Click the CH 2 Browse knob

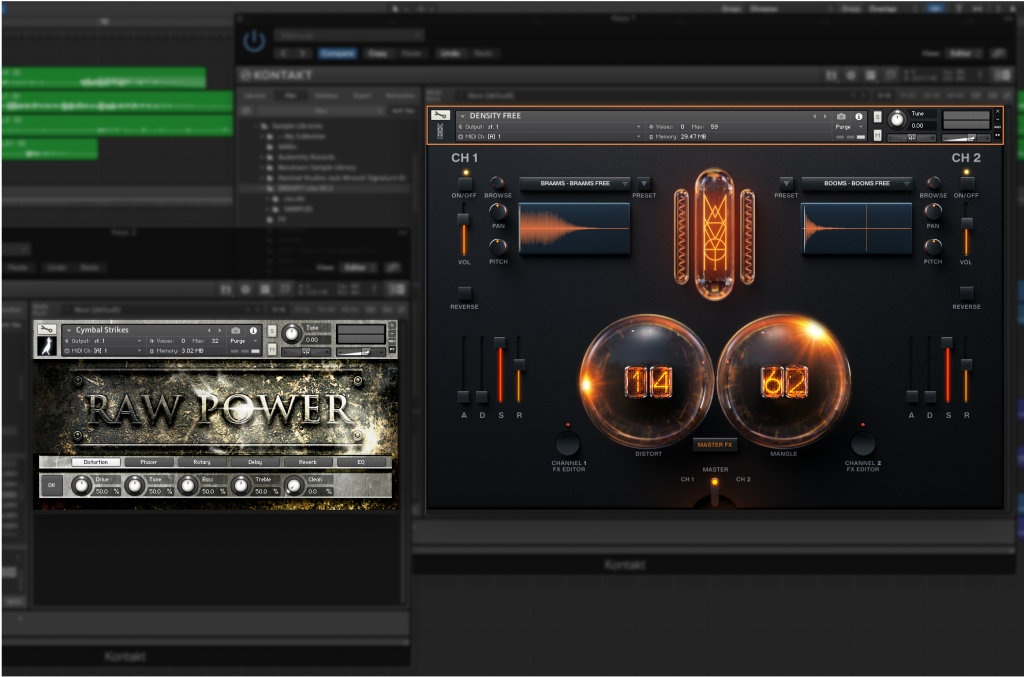coord(933,182)
